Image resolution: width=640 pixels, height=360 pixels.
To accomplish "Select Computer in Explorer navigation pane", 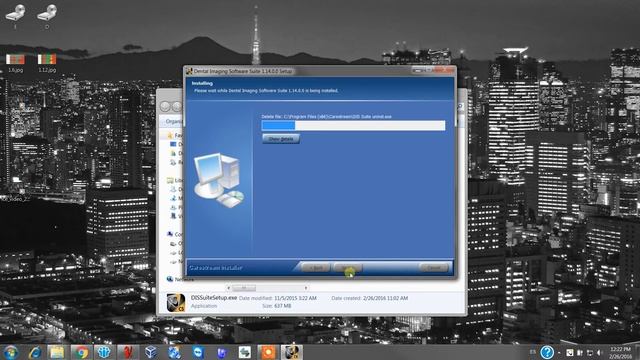I will pyautogui.click(x=175, y=234).
